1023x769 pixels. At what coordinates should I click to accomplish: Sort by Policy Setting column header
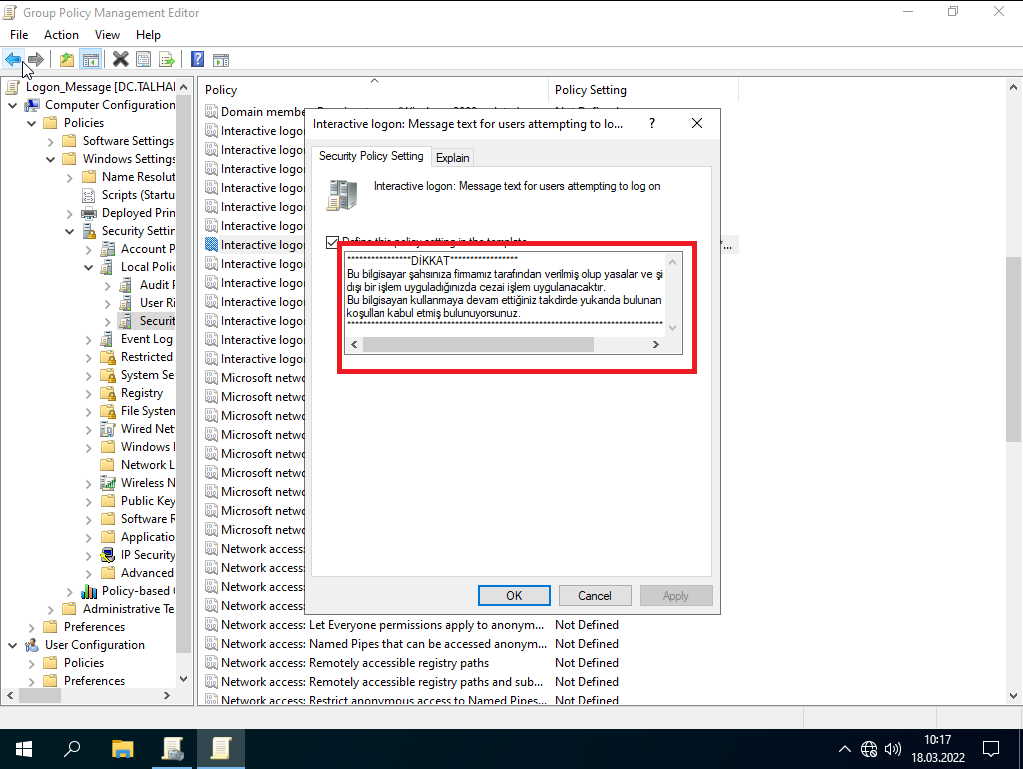(643, 90)
